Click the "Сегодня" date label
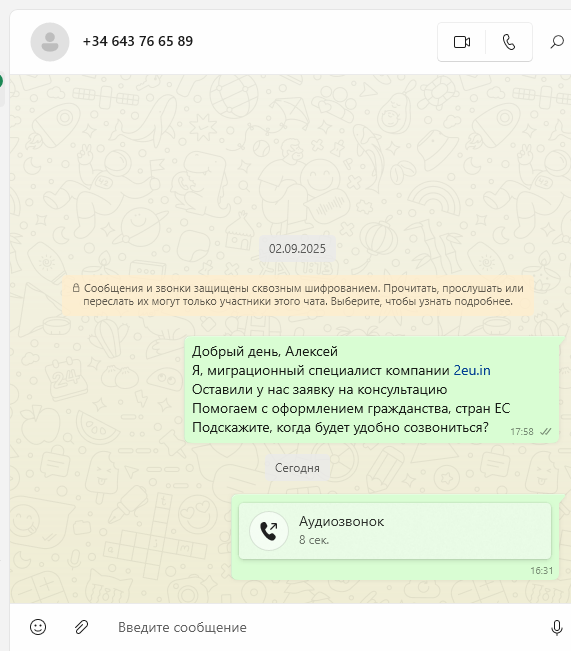 pos(297,468)
